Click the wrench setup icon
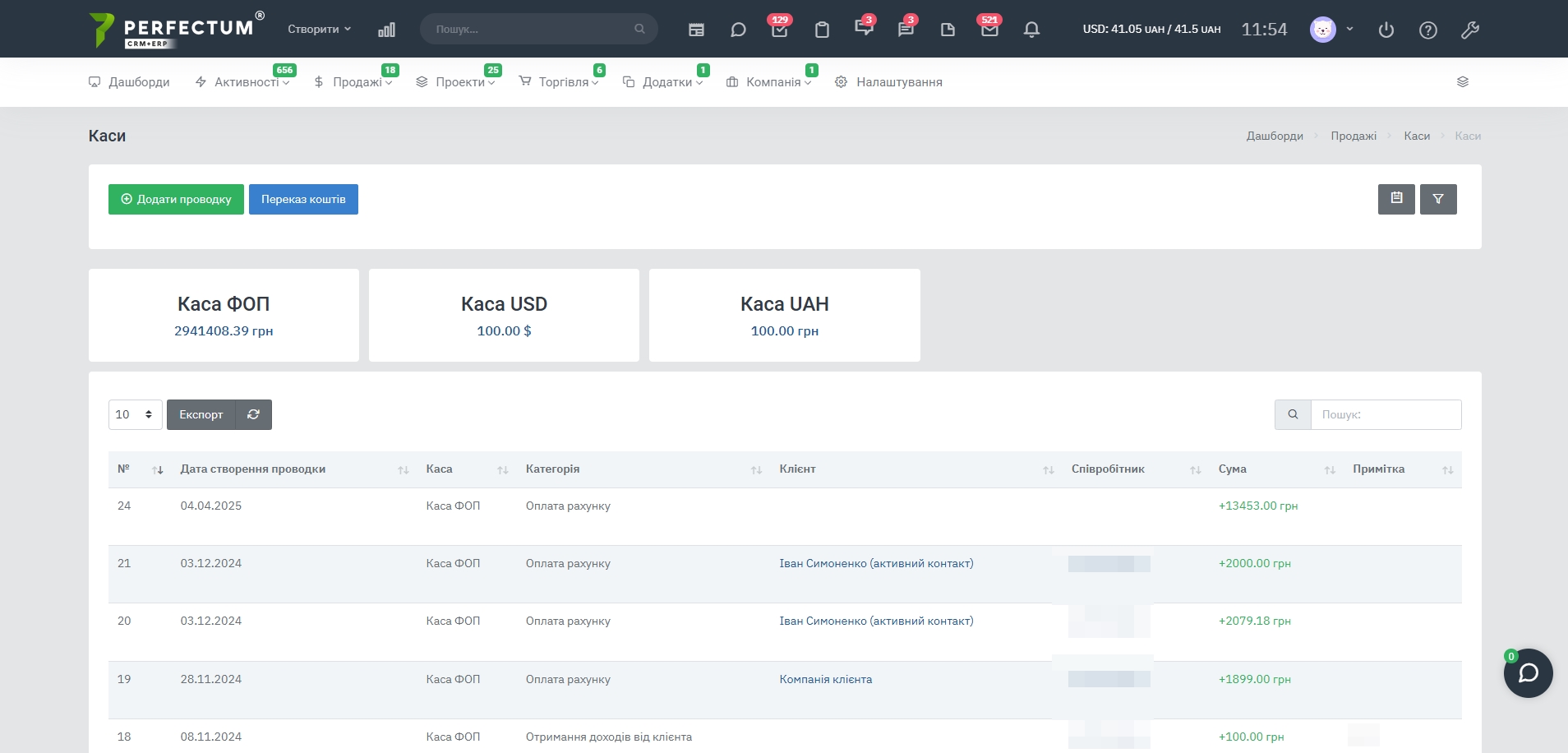 click(1469, 30)
